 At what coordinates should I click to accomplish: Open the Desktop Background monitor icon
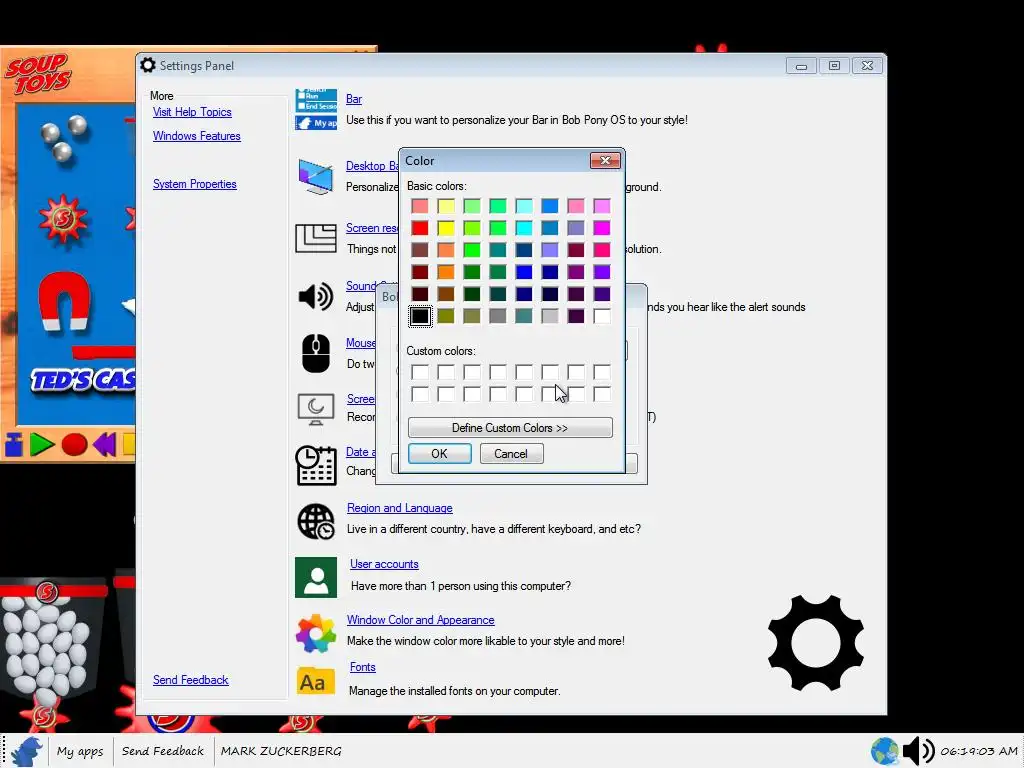point(316,176)
